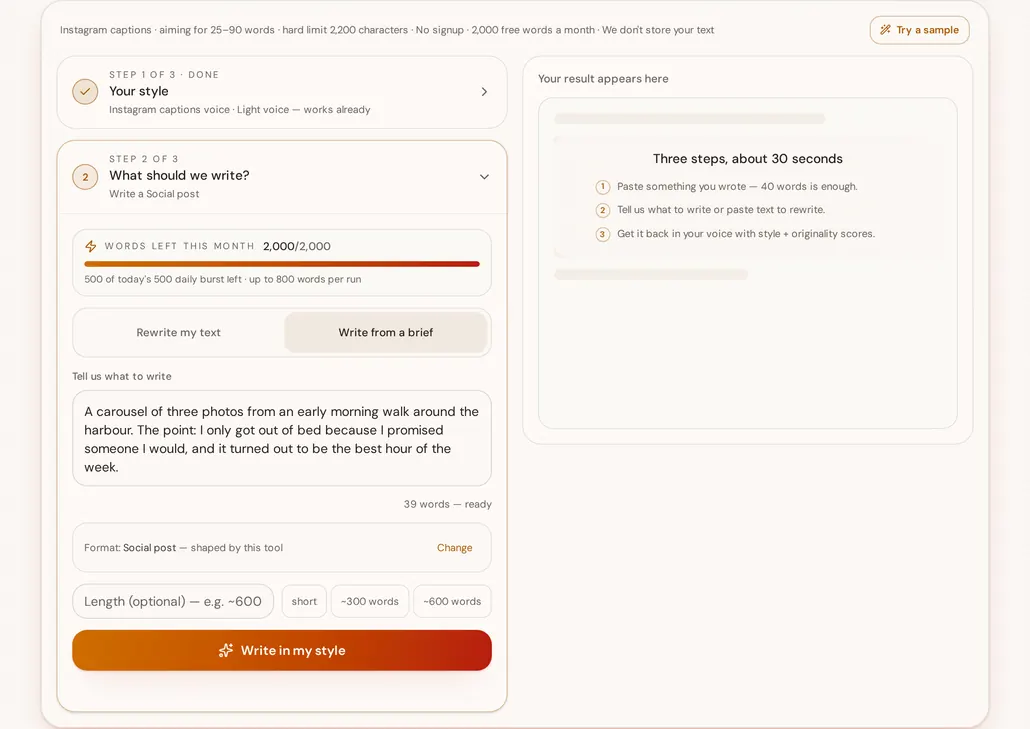Click the circled number 2 in the instructions

click(x=602, y=210)
